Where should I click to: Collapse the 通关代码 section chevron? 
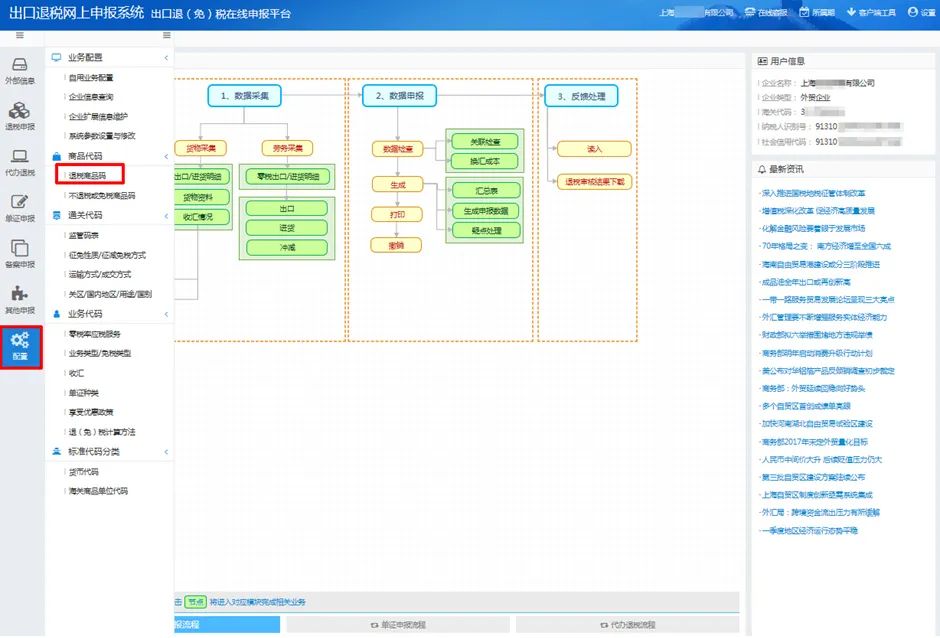click(x=166, y=215)
